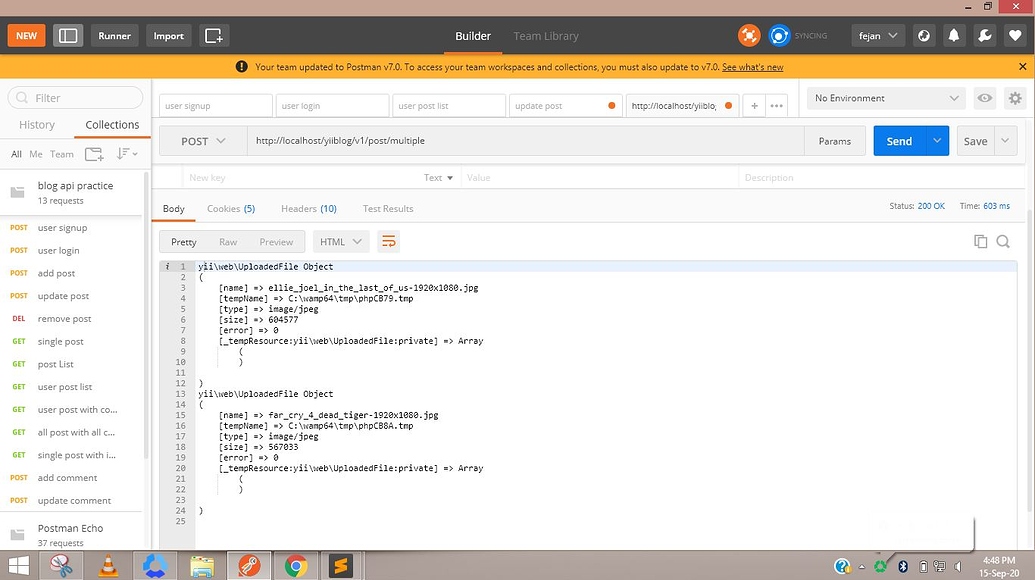Switch to the Team Library tab
Image resolution: width=1035 pixels, height=580 pixels.
[545, 35]
